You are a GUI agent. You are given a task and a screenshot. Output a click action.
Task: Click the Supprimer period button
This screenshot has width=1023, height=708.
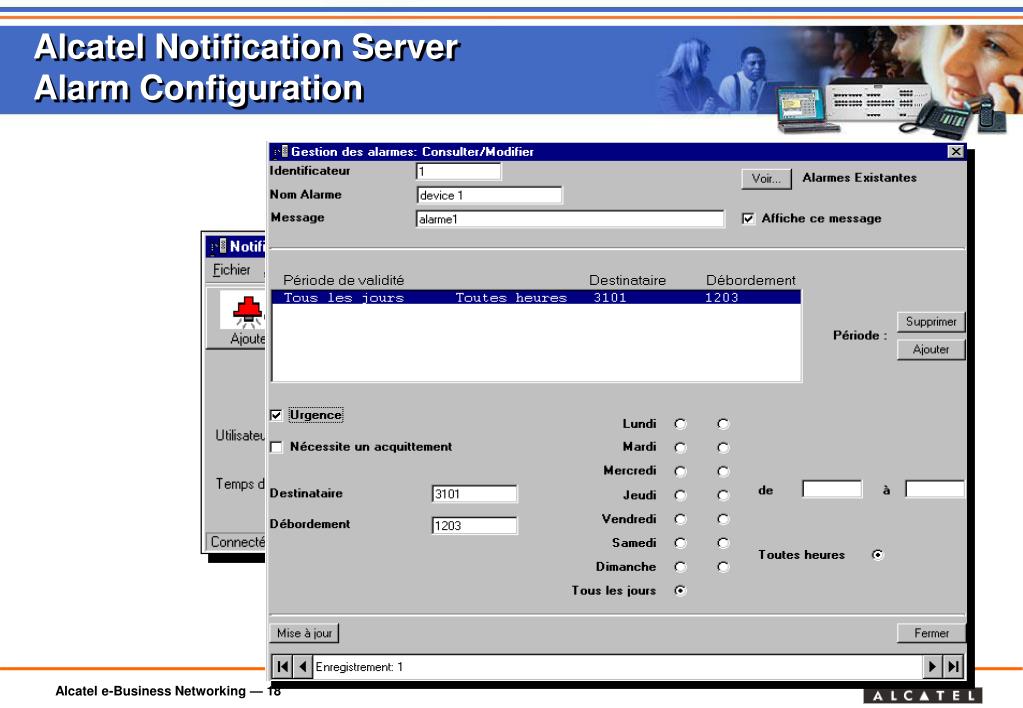(x=930, y=322)
